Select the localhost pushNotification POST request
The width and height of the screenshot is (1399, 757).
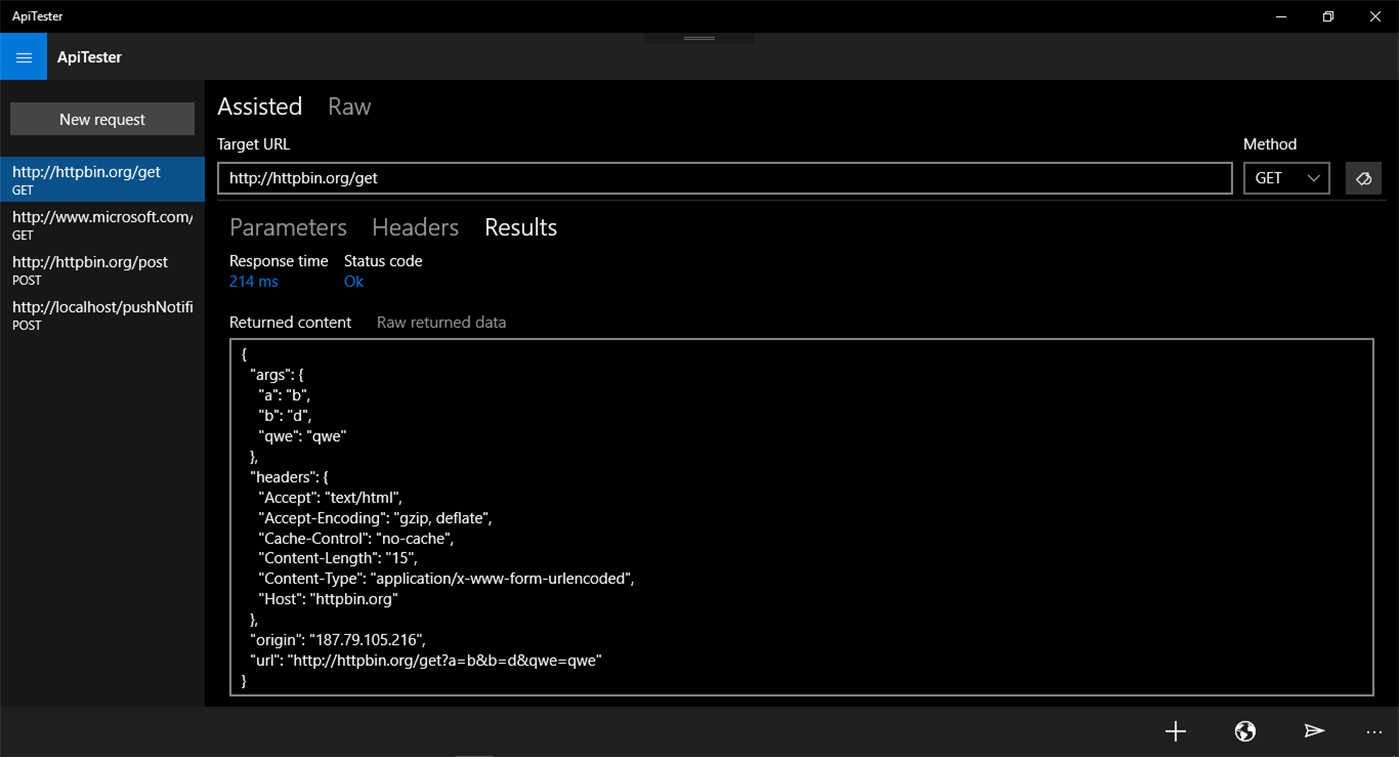click(x=101, y=315)
